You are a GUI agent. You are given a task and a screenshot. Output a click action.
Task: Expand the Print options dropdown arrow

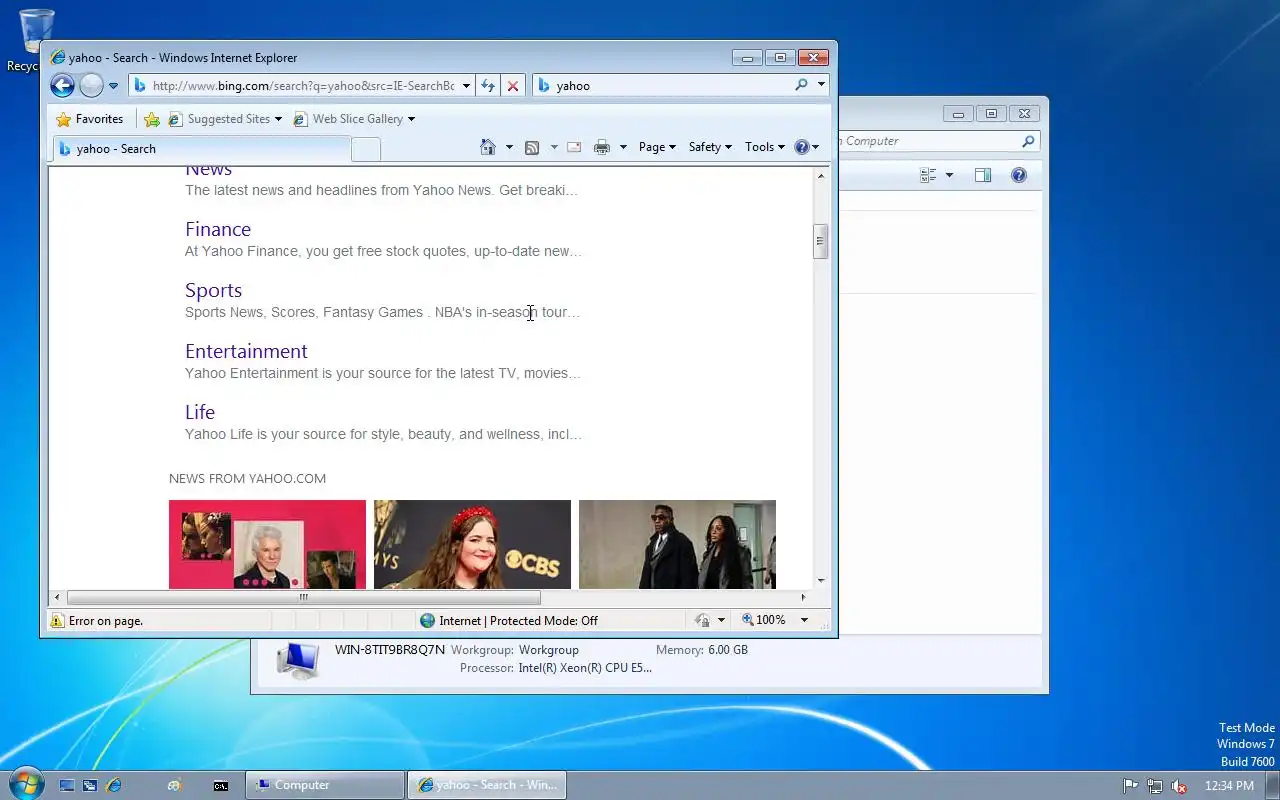tap(623, 147)
